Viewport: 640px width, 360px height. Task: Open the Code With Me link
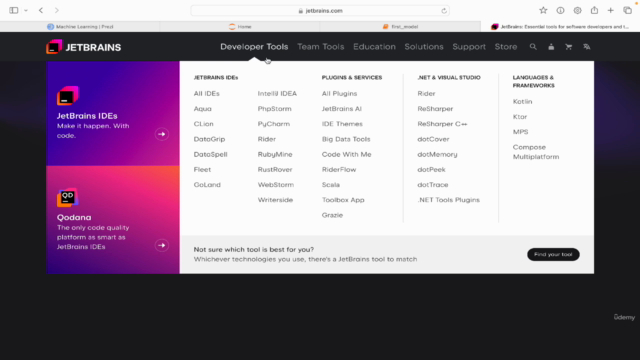tap(347, 154)
